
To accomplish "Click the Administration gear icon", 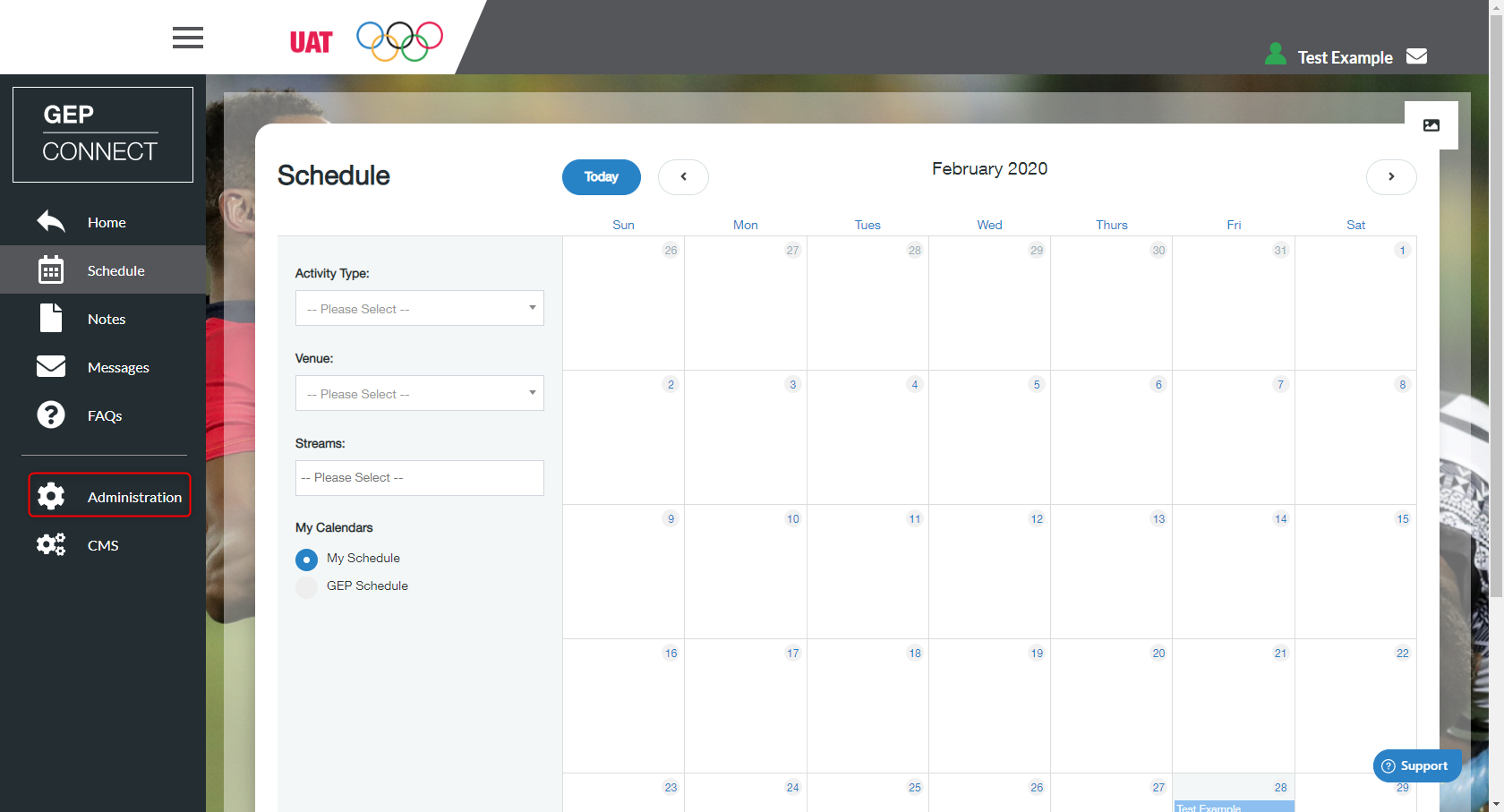I will pos(51,496).
